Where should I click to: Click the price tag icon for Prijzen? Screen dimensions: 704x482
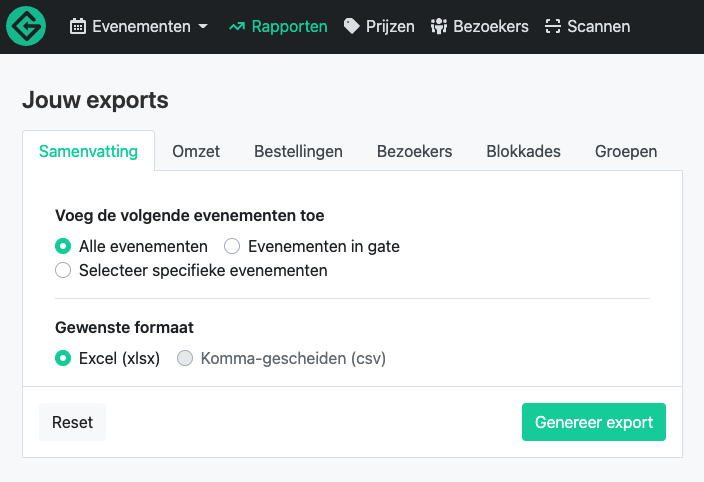pos(352,26)
